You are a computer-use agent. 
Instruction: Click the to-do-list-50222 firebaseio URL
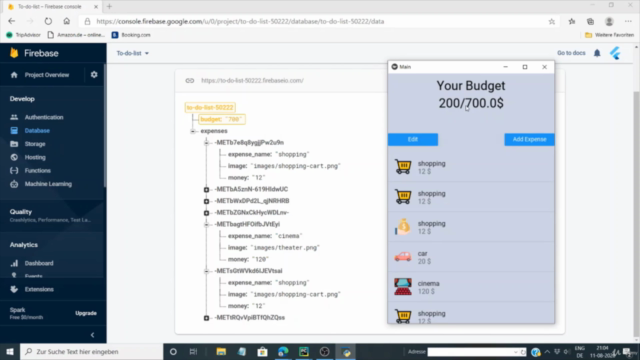tap(252, 80)
